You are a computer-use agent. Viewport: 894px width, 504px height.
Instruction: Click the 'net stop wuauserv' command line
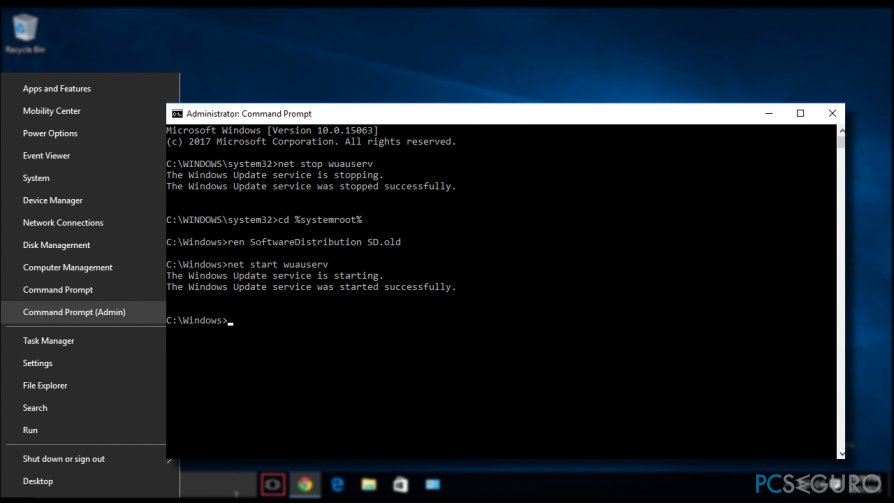point(270,164)
